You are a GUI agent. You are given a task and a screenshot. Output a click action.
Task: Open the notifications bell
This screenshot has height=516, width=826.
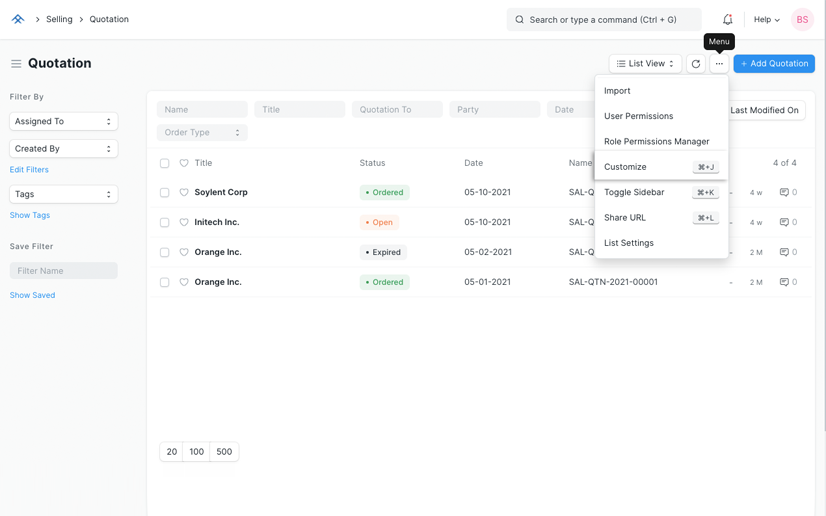[727, 19]
